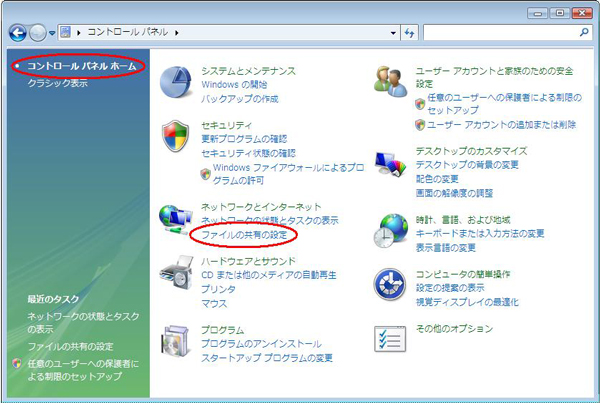The image size is (600, 403).
Task: Open 表示言語の変更 link
Action: [446, 248]
